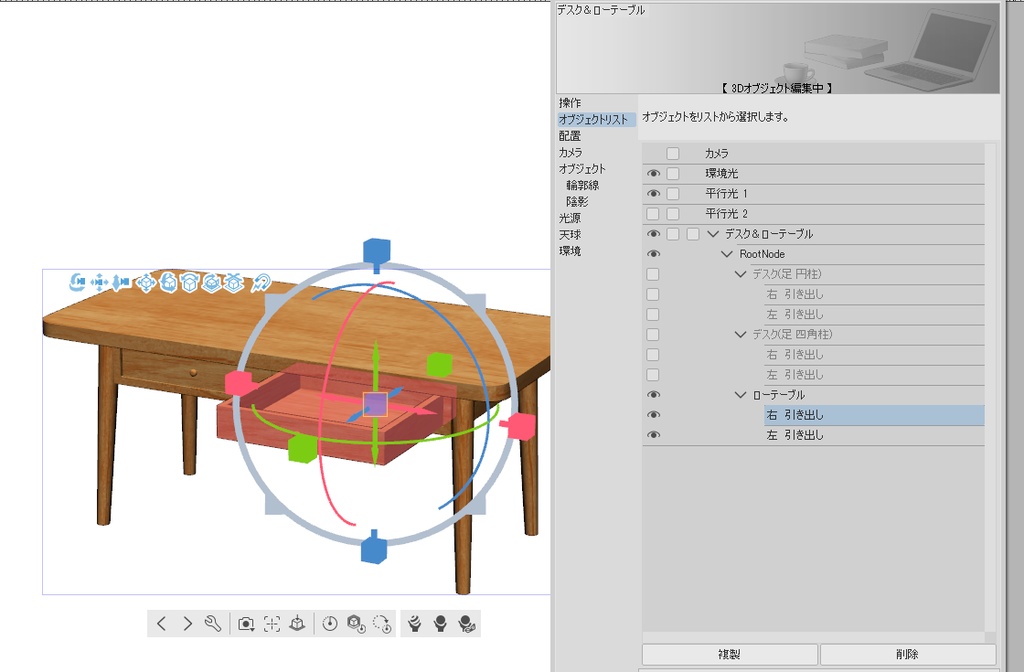The image size is (1024, 672).
Task: Toggle the lock checkbox for 平行光 1
Action: click(673, 194)
